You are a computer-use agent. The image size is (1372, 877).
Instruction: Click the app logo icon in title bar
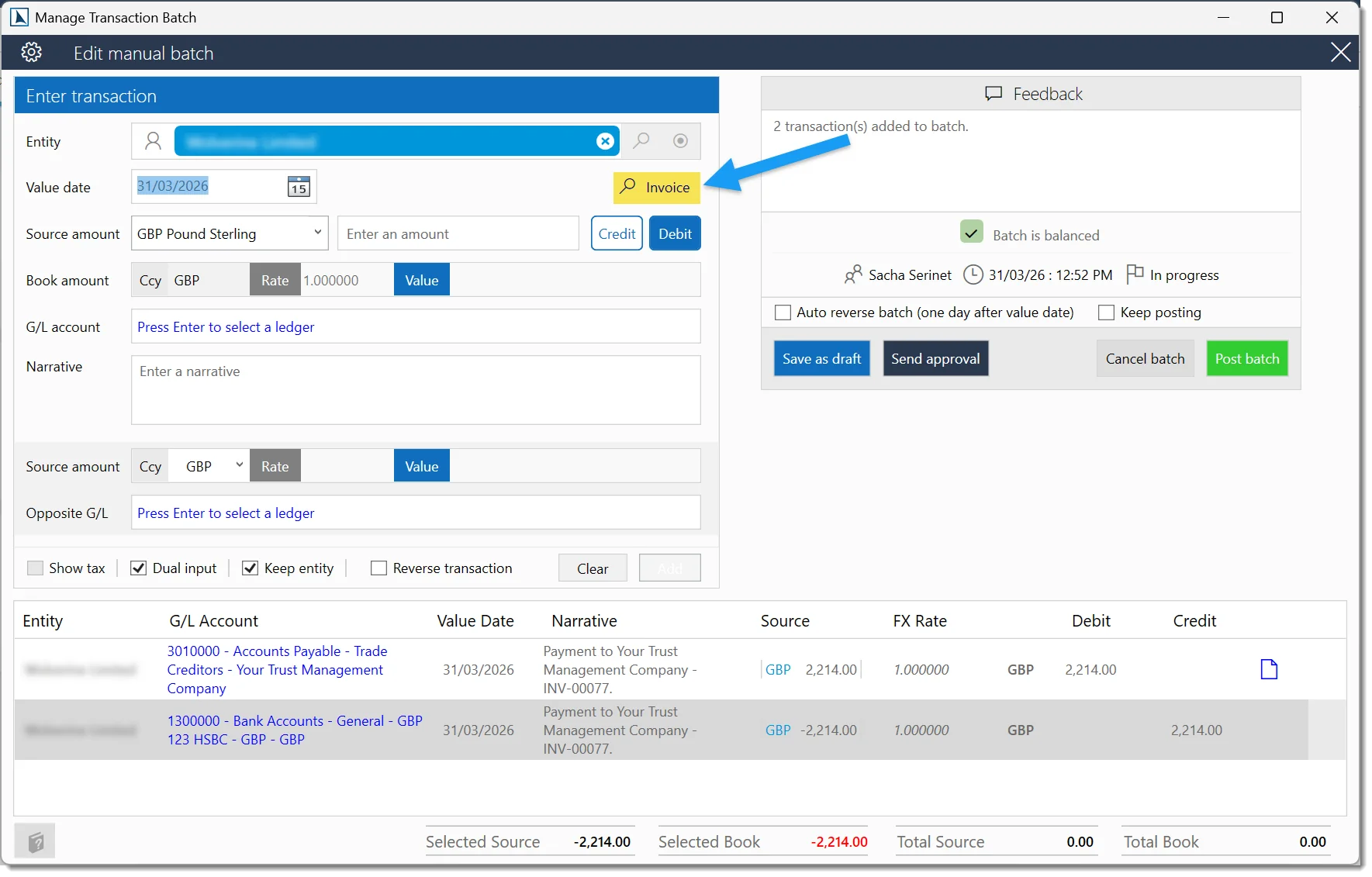[x=19, y=17]
